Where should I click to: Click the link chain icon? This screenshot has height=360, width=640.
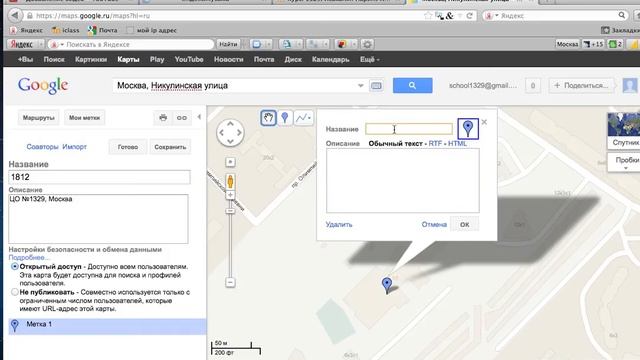click(182, 118)
